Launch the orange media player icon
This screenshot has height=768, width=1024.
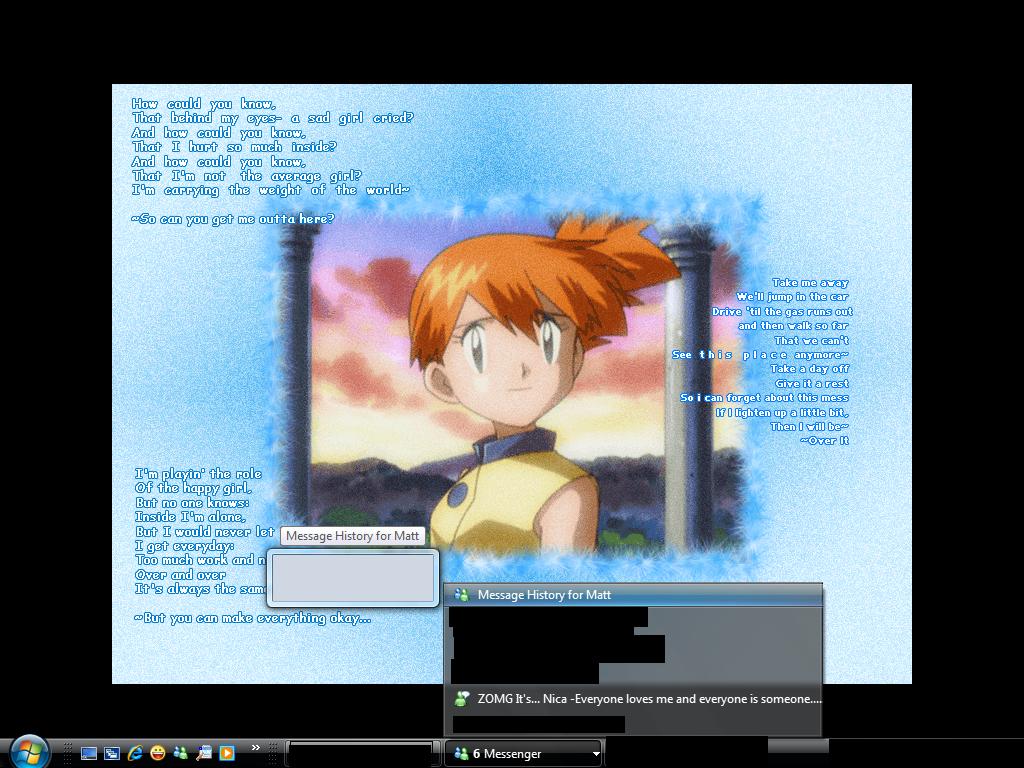(x=227, y=753)
